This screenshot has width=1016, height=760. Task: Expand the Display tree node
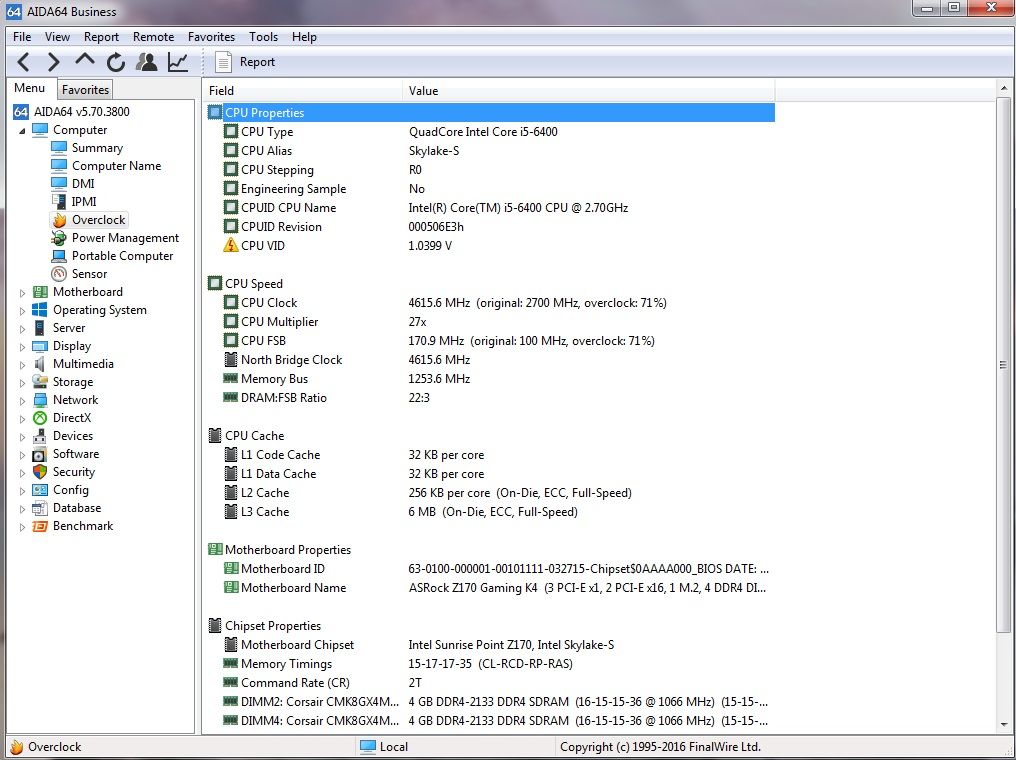[x=22, y=347]
